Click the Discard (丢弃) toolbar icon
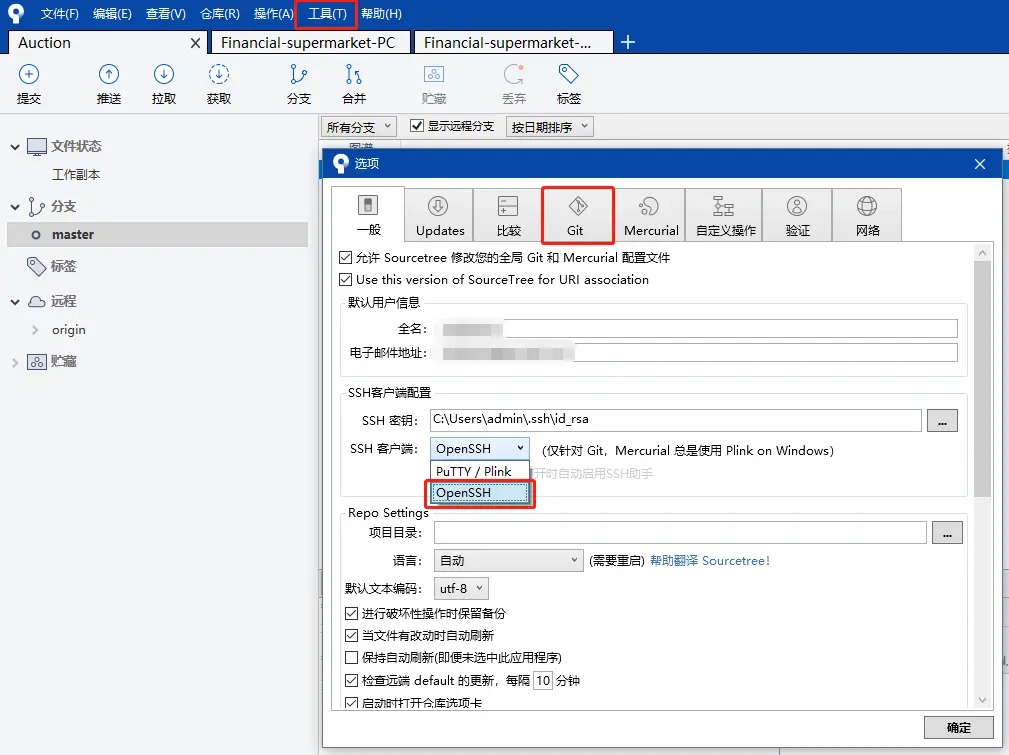The image size is (1009, 755). coord(514,74)
